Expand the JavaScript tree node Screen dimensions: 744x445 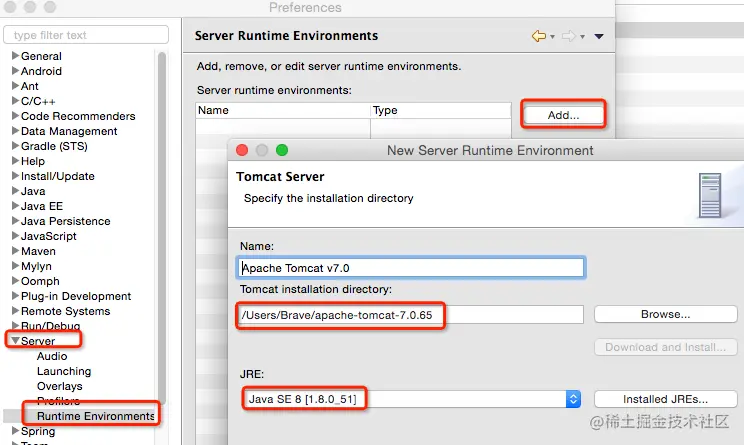(15, 236)
